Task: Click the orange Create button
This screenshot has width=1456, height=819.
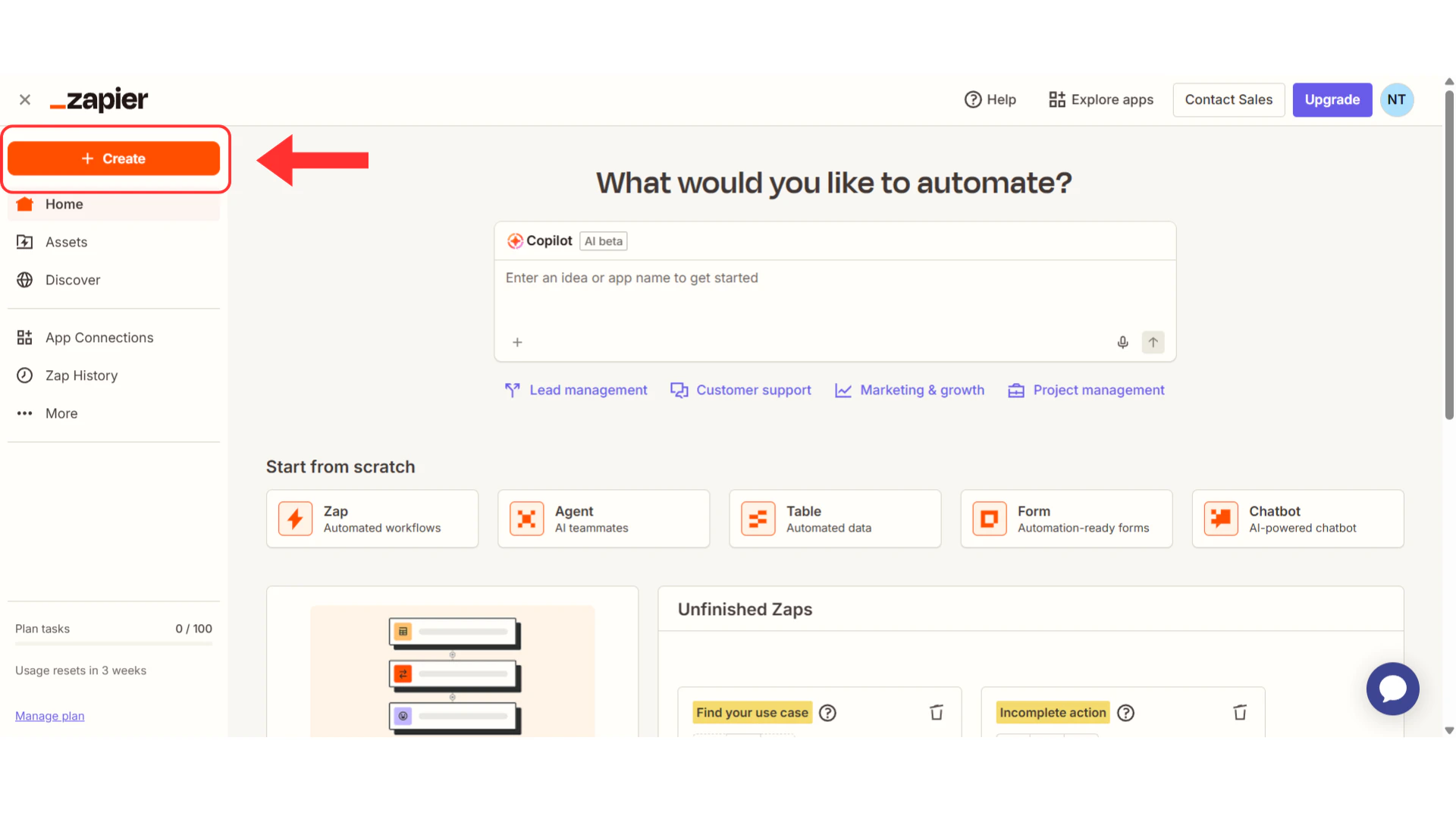Action: [115, 158]
